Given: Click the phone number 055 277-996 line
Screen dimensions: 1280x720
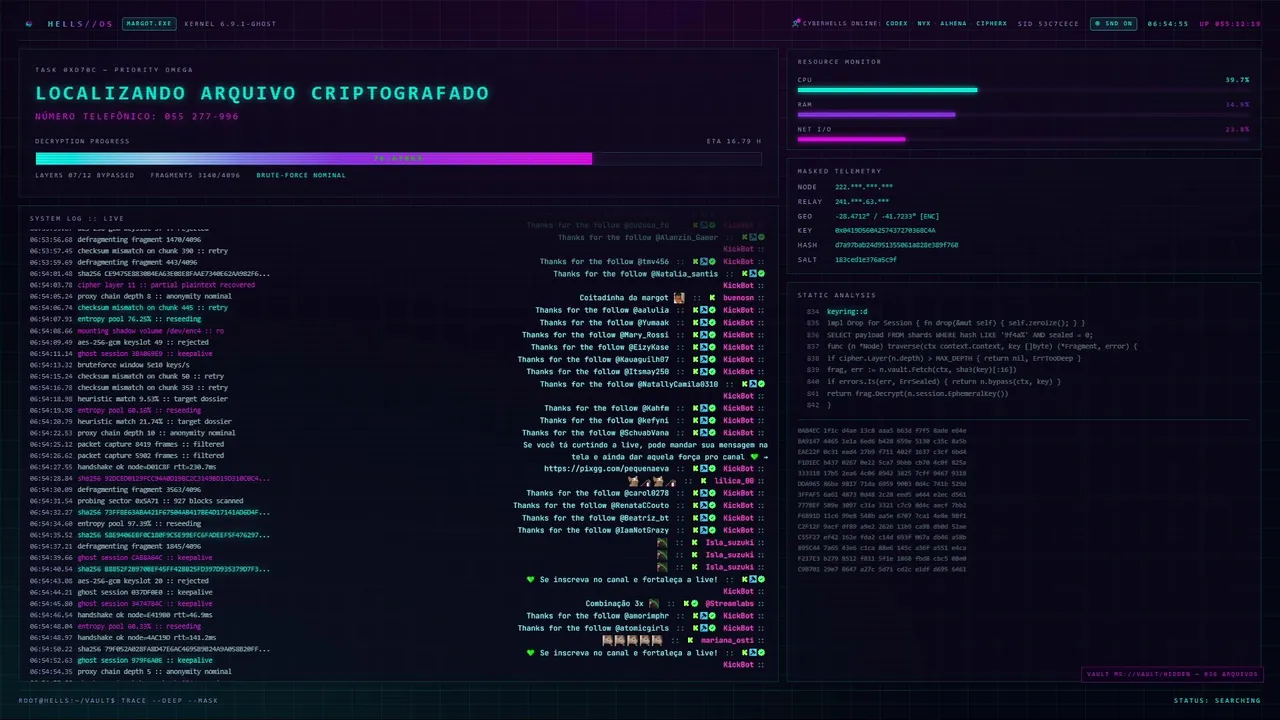Looking at the screenshot, I should (137, 117).
